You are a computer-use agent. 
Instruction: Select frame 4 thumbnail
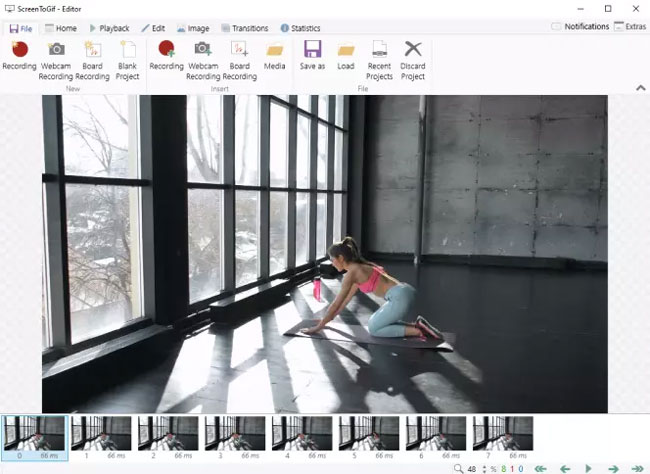coord(302,438)
